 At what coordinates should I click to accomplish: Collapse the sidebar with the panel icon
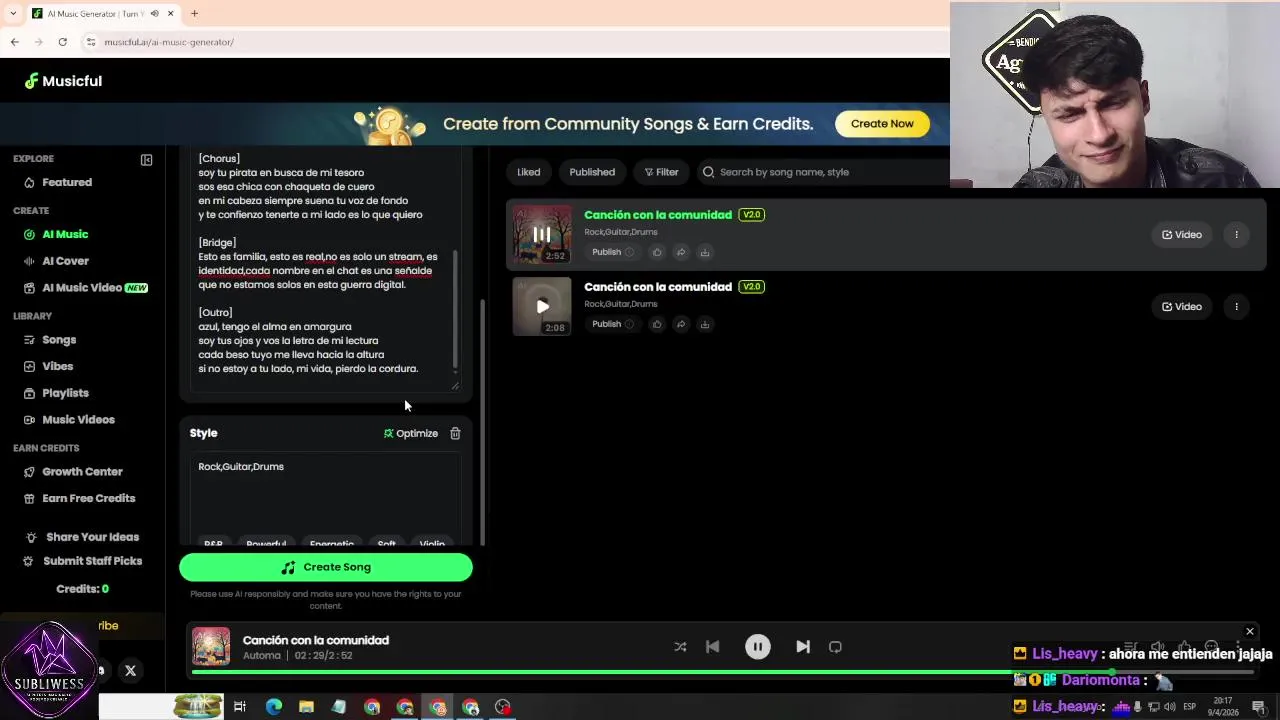[146, 160]
